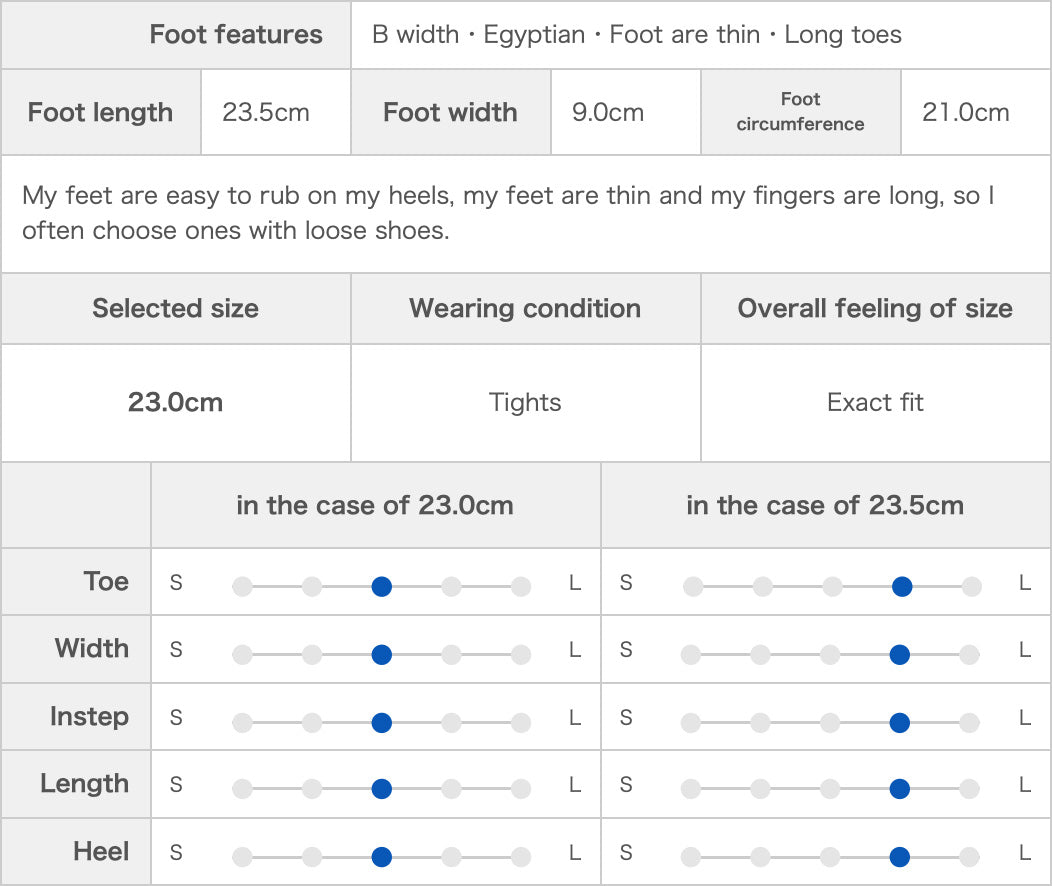The width and height of the screenshot is (1052, 886).
Task: Select the blue Instep dot for 23.0cm
Action: (381, 722)
